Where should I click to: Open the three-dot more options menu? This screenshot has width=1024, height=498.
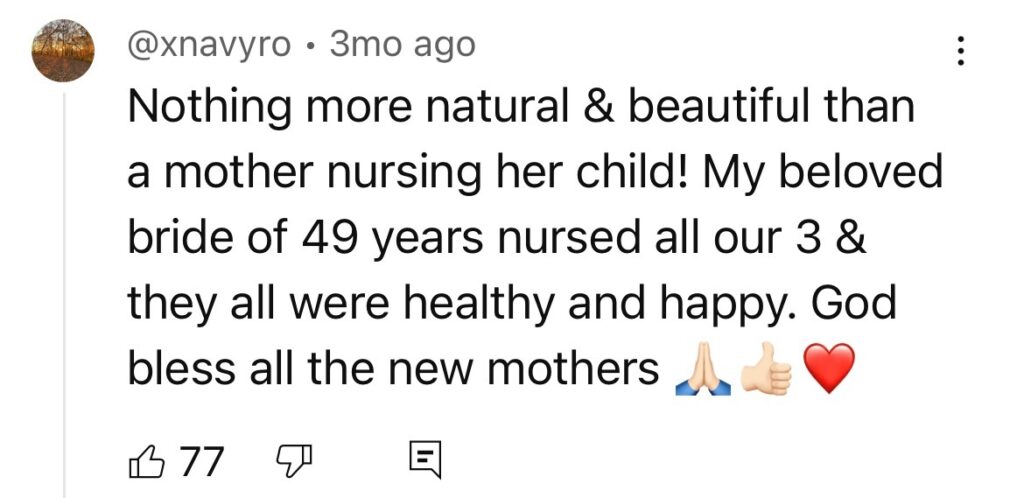coord(962,51)
